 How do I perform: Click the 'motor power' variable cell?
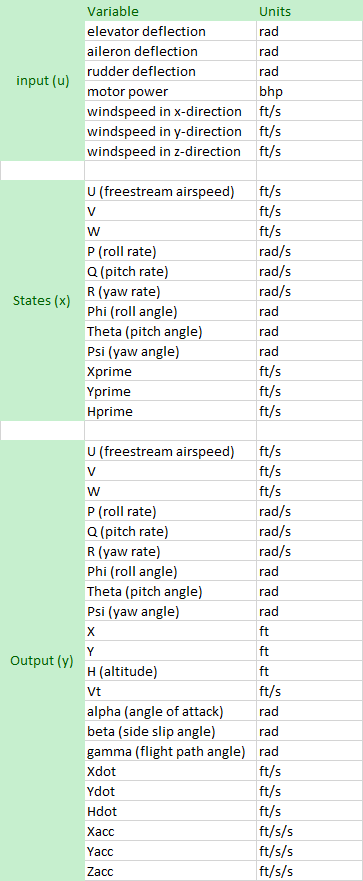tap(170, 92)
